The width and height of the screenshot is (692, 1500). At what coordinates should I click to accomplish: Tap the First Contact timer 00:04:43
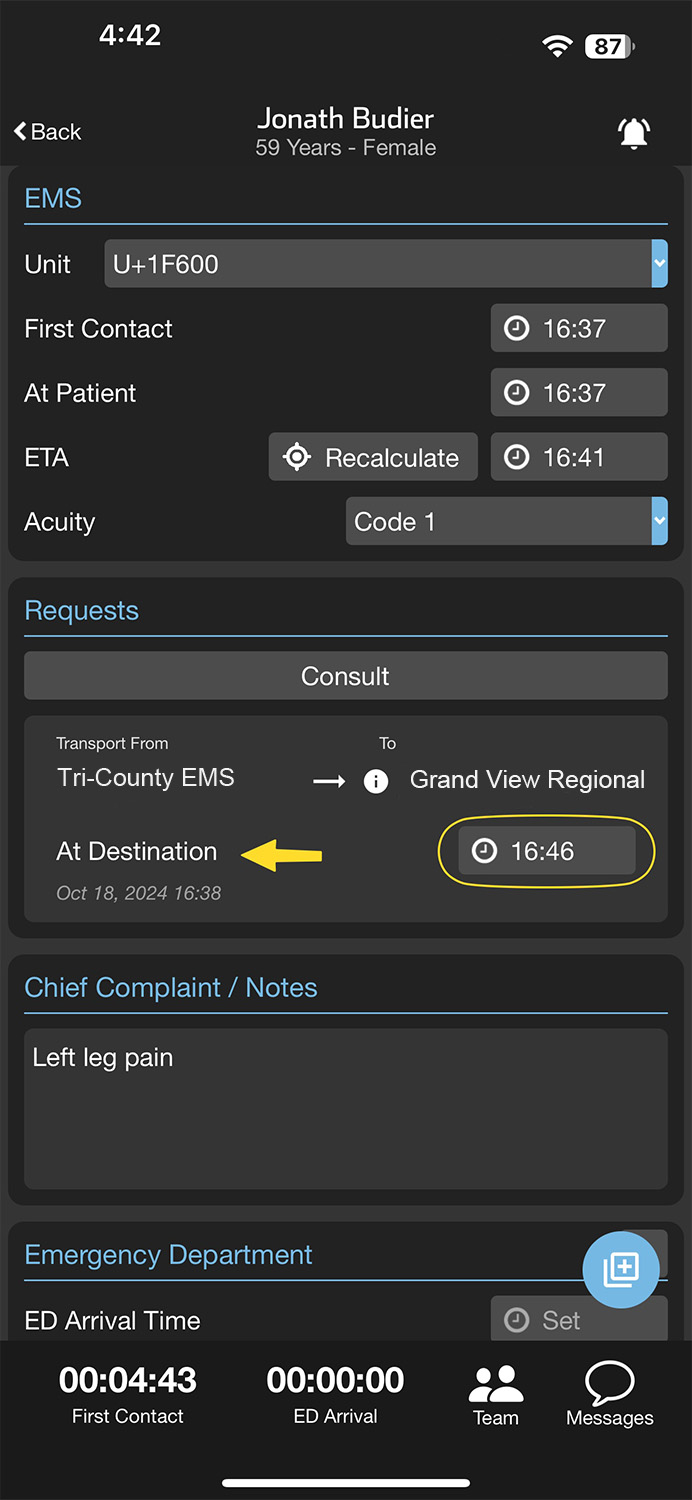coord(128,1394)
